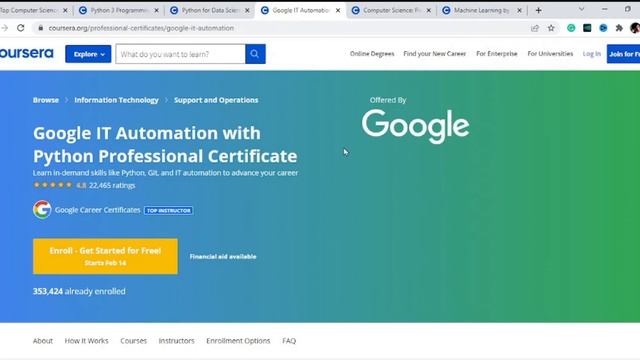This screenshot has height=360, width=640.
Task: Open the tab search chevron dropdown
Action: pyautogui.click(x=581, y=9)
